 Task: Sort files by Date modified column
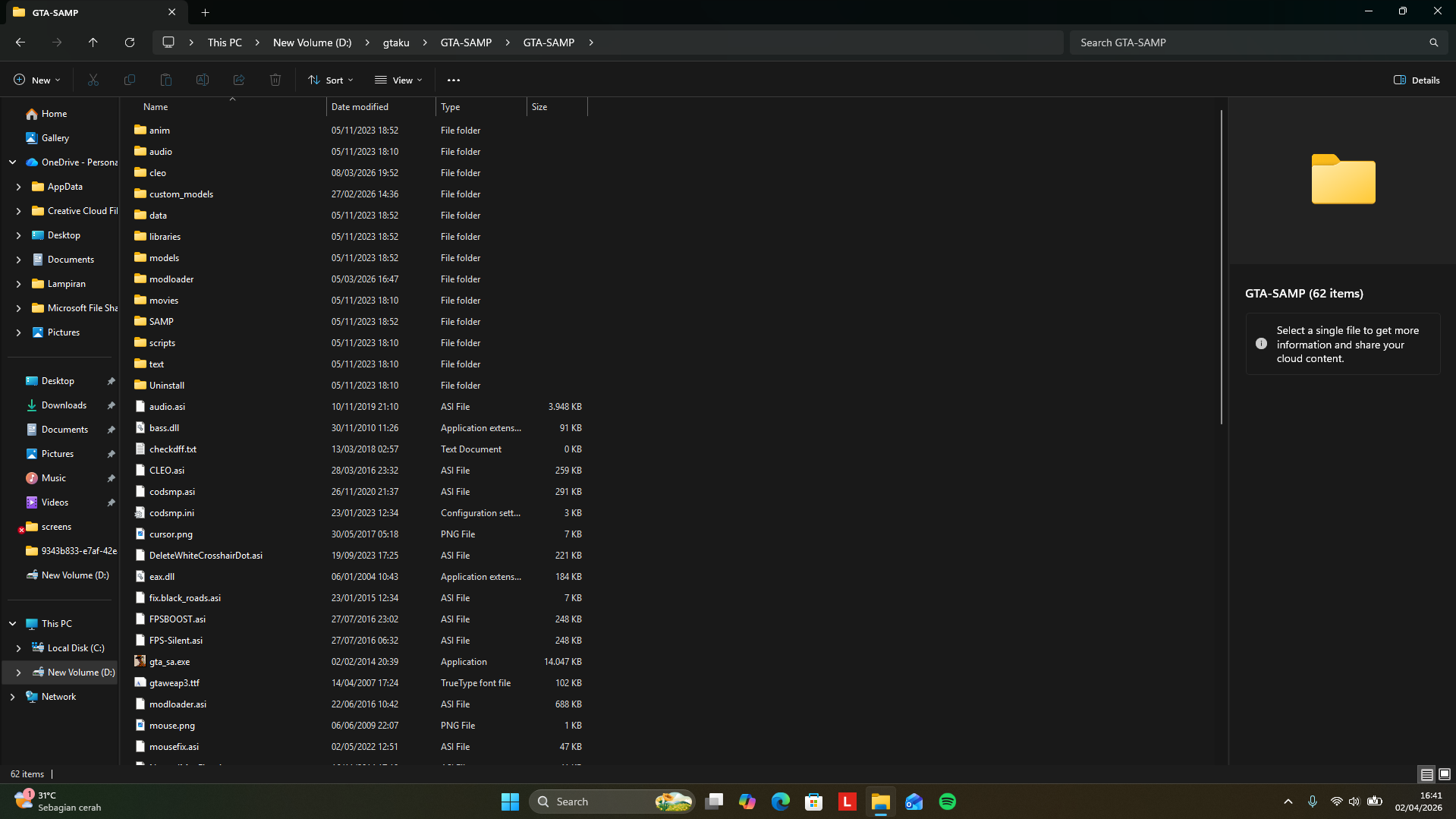(381, 107)
